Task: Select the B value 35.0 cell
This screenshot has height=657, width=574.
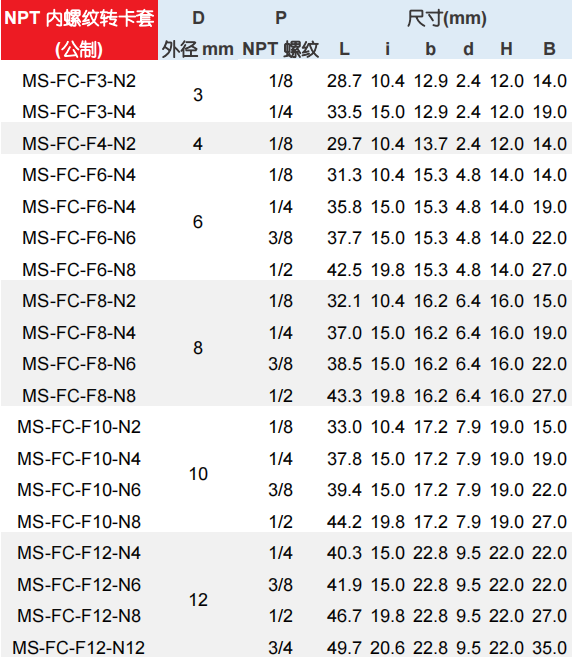Action: [x=549, y=648]
